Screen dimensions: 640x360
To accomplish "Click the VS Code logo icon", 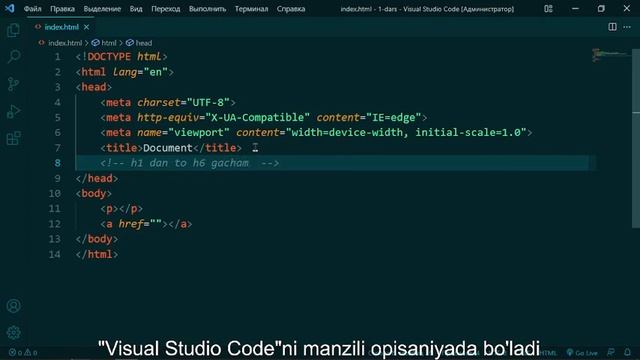I will 9,8.
